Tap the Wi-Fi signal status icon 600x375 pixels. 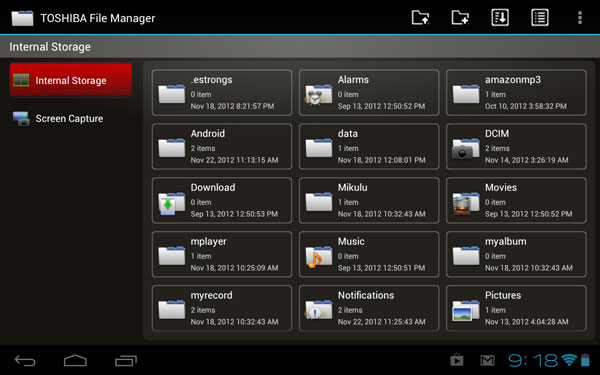569,360
